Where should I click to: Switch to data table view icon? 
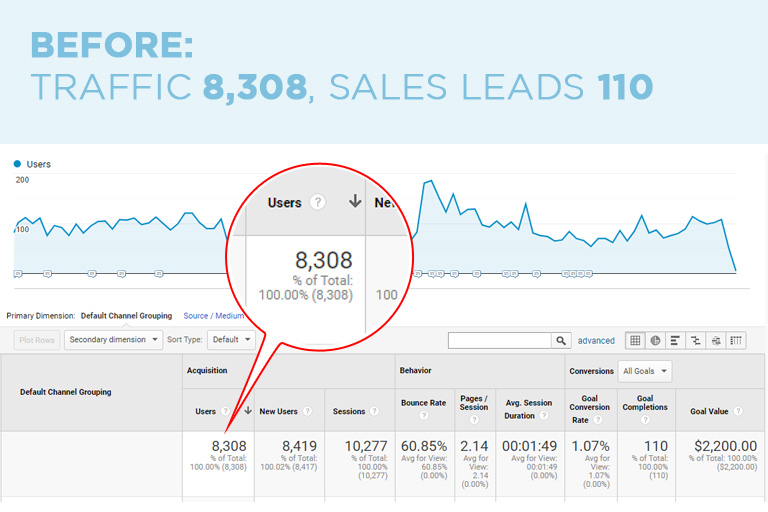[x=635, y=340]
